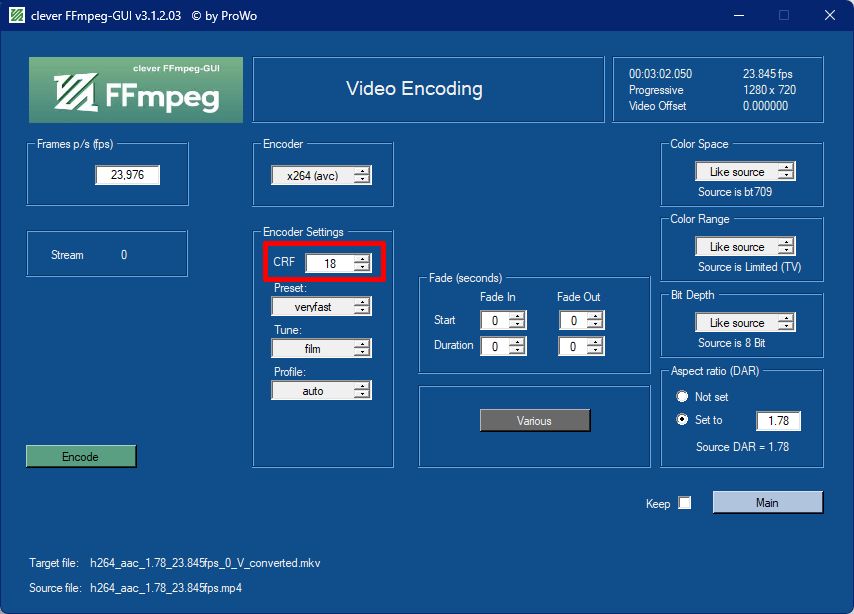This screenshot has width=854, height=614.
Task: Click the CRF value field
Action: coord(330,264)
